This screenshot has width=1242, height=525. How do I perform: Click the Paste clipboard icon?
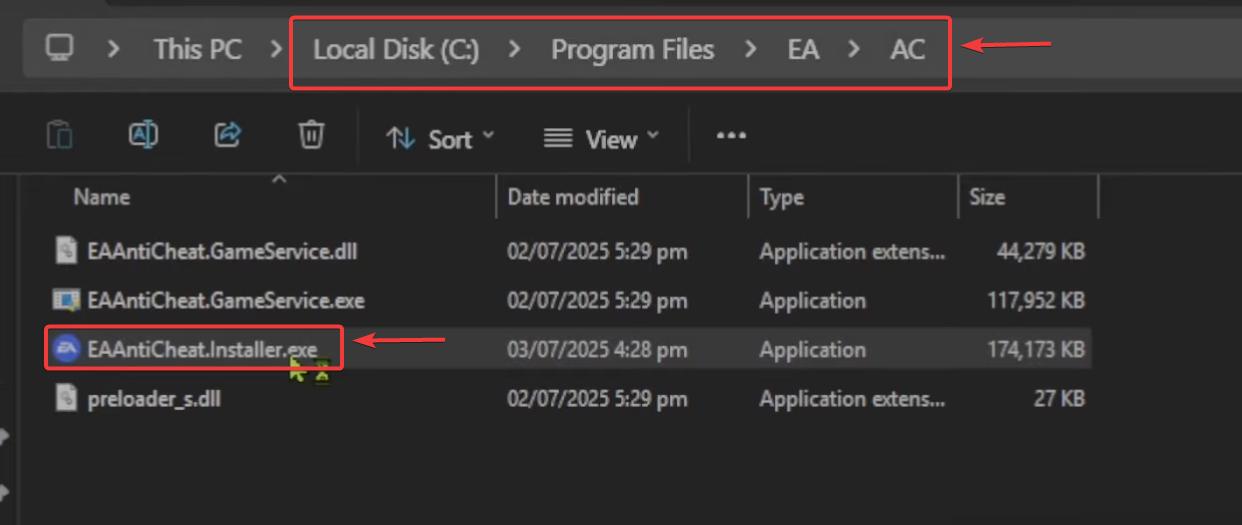60,135
